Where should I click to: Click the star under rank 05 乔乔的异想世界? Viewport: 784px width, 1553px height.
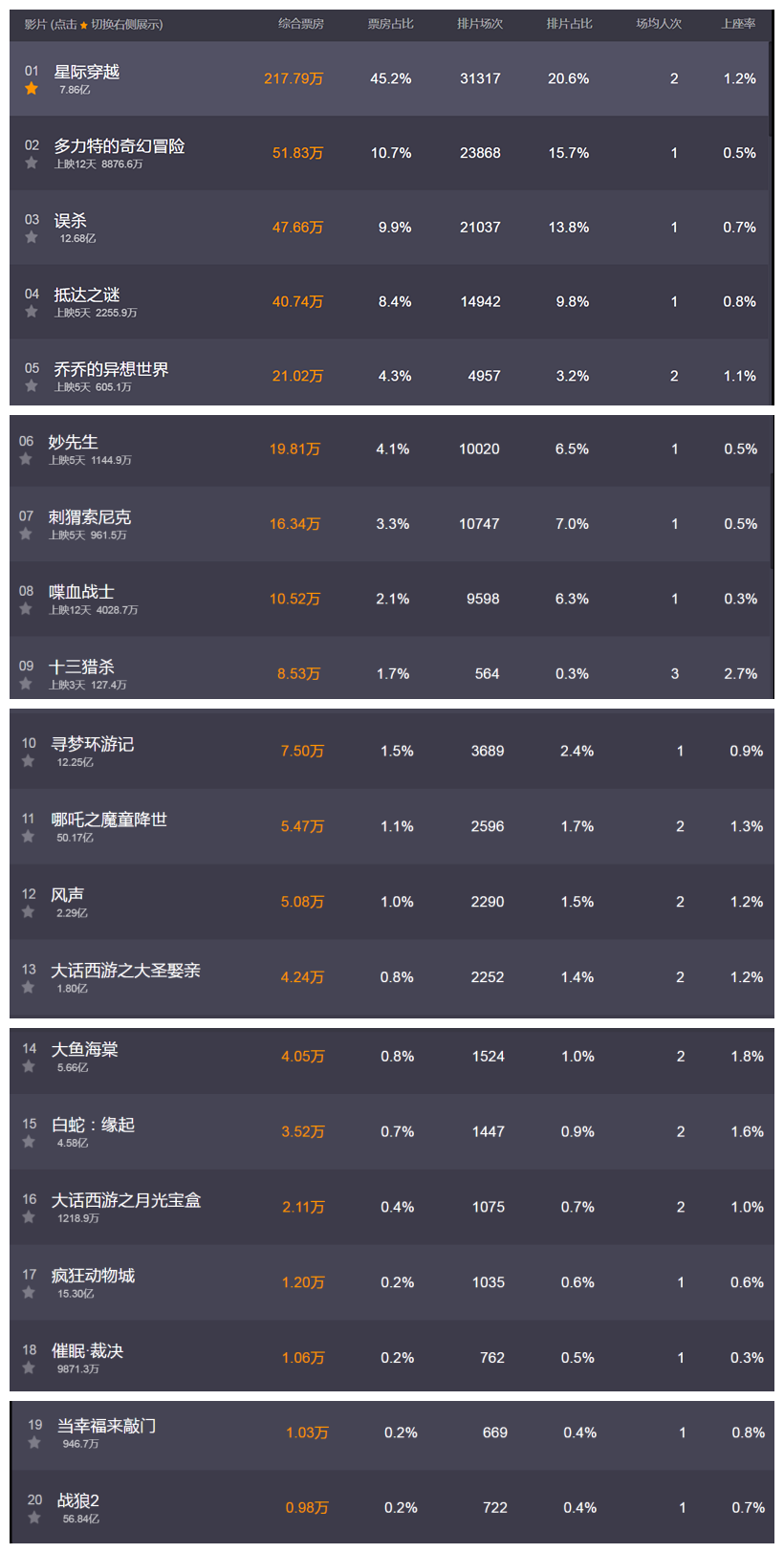pos(32,386)
